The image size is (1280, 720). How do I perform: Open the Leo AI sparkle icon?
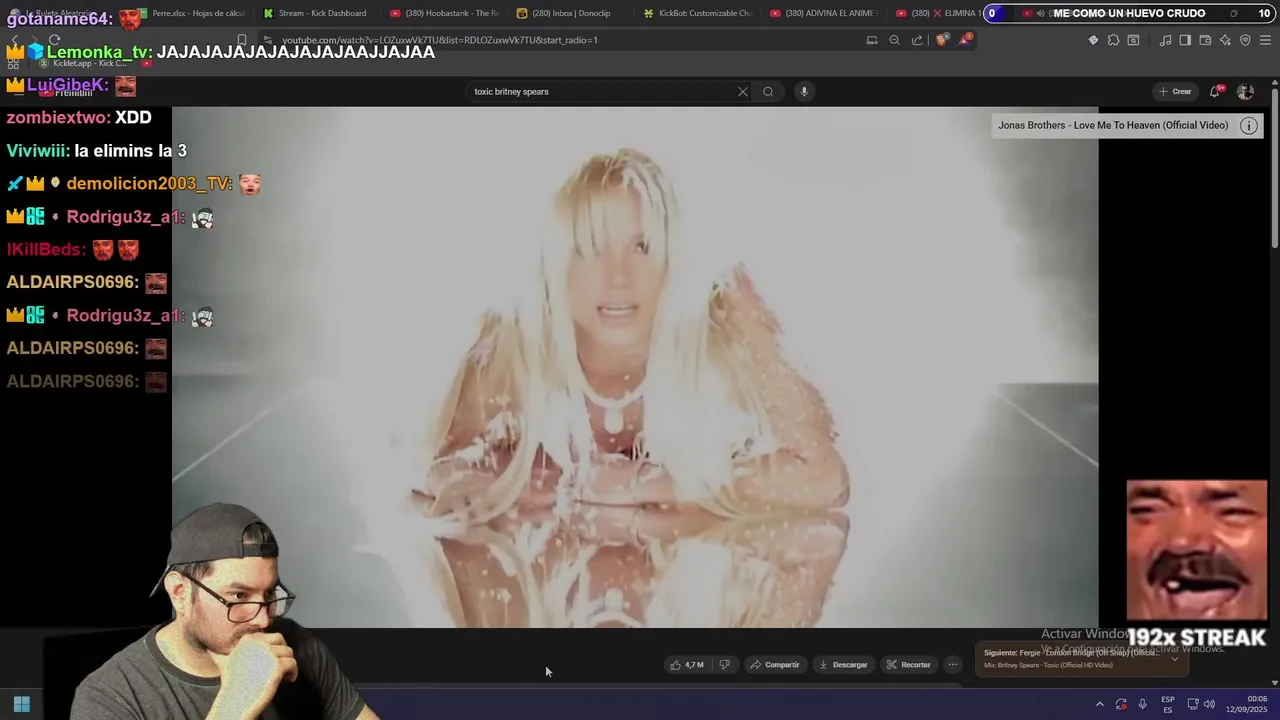point(1225,40)
